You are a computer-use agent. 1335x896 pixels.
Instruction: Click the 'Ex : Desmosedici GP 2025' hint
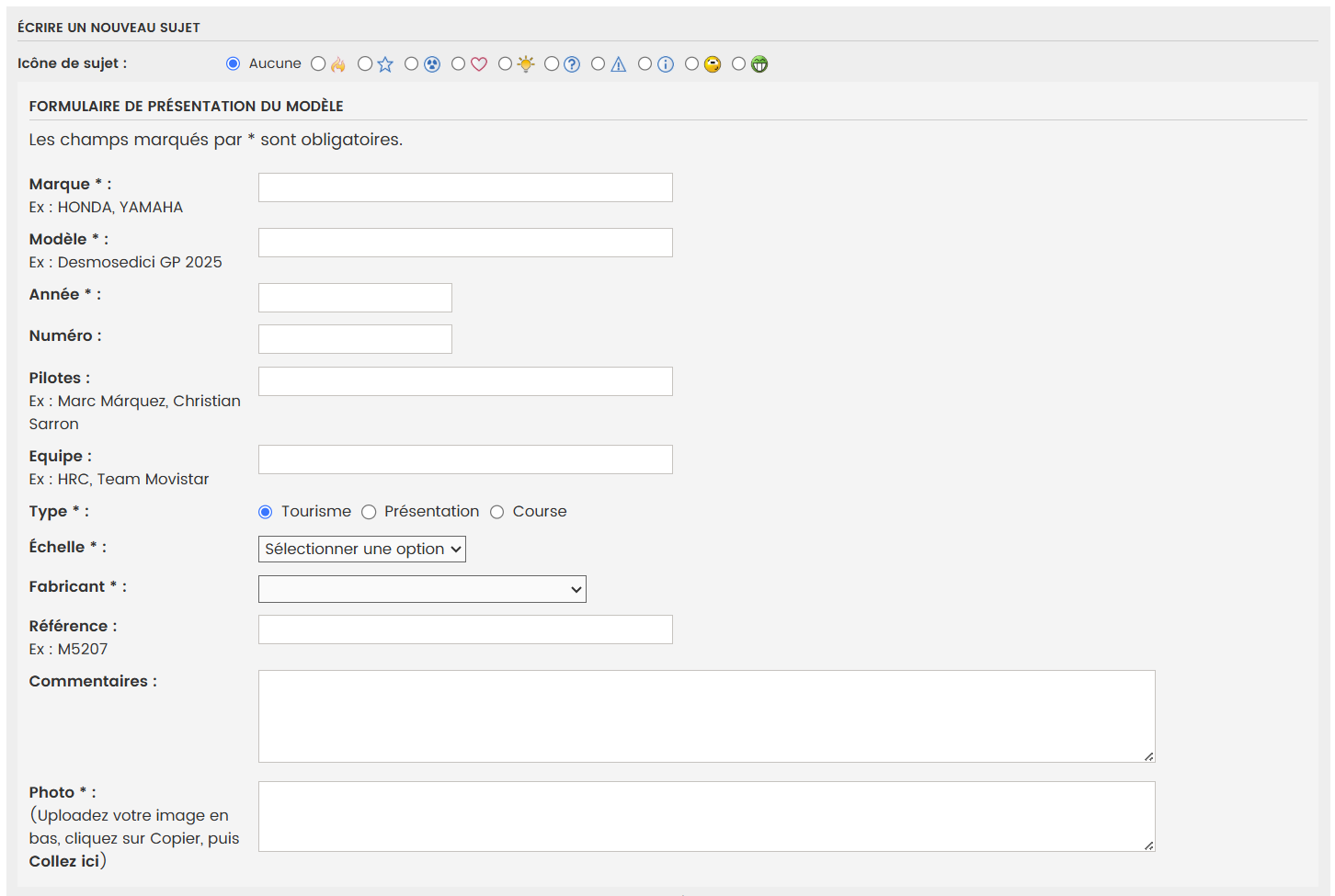[x=125, y=263]
